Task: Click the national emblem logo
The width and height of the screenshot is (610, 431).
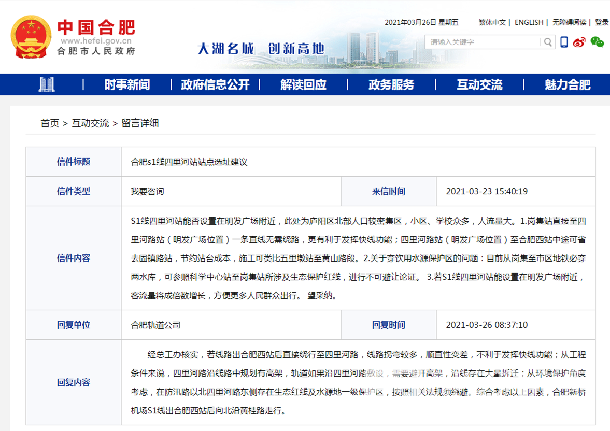Action: point(31,37)
